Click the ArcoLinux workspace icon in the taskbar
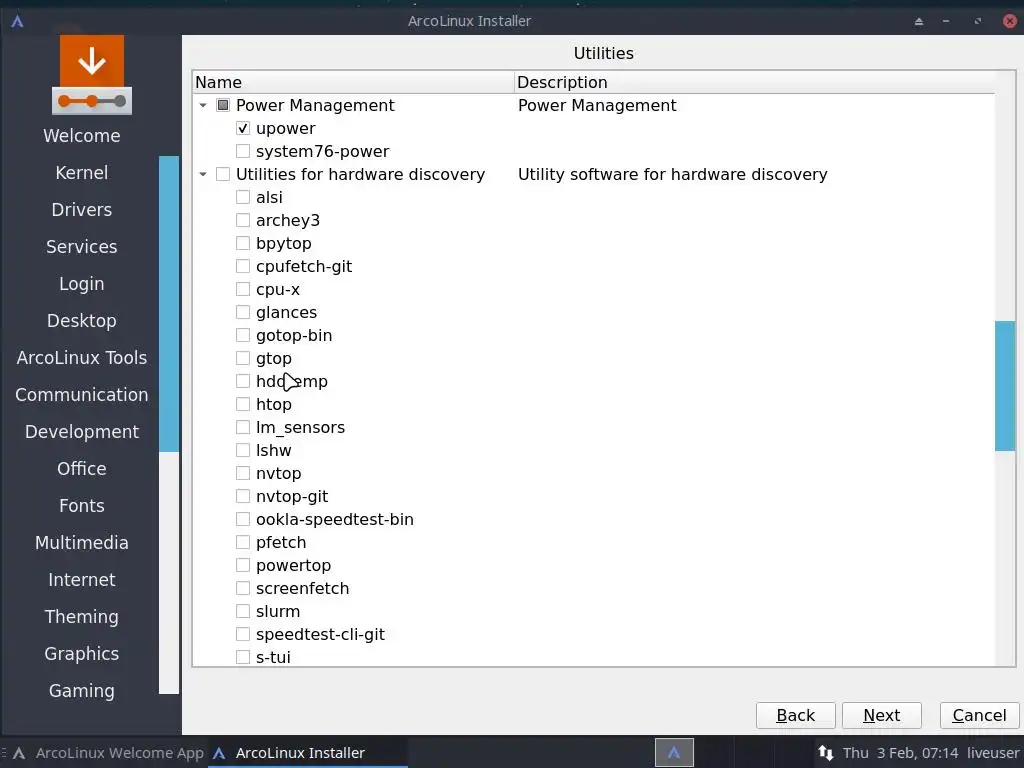This screenshot has width=1024, height=768. point(674,753)
